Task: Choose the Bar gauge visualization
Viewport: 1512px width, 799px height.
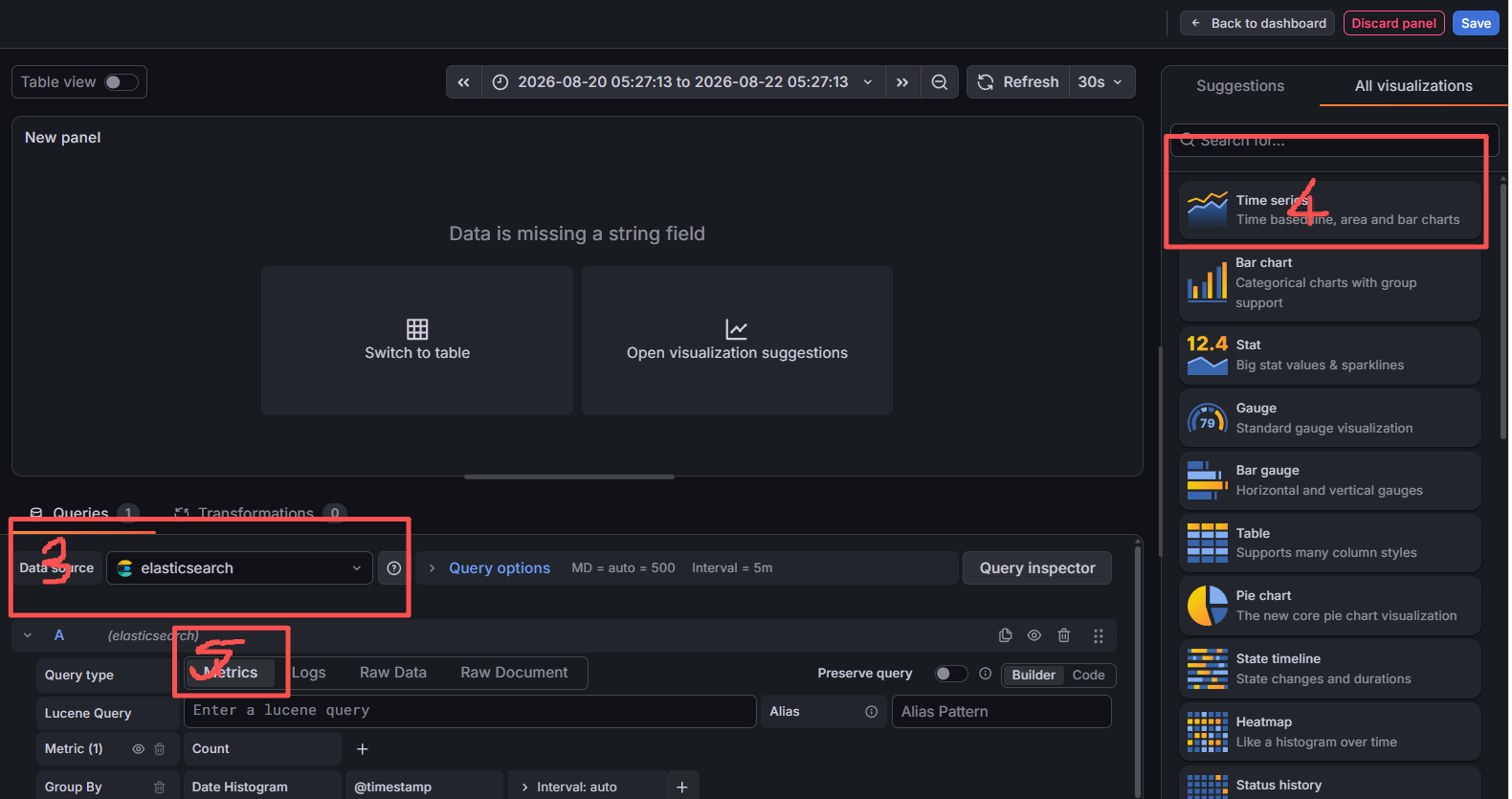Action: tap(1330, 480)
